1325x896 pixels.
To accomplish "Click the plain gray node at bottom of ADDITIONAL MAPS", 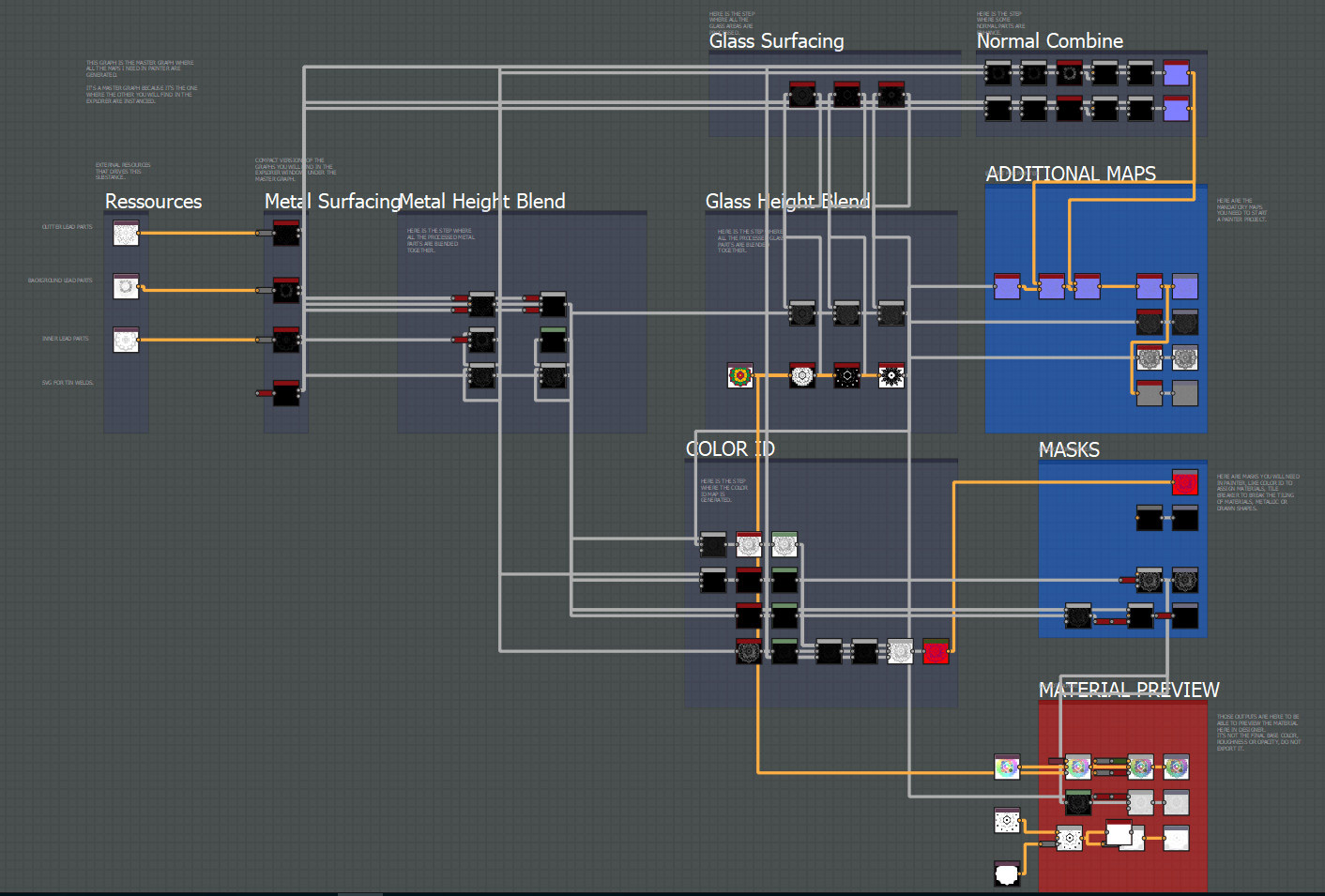I will click(1185, 393).
